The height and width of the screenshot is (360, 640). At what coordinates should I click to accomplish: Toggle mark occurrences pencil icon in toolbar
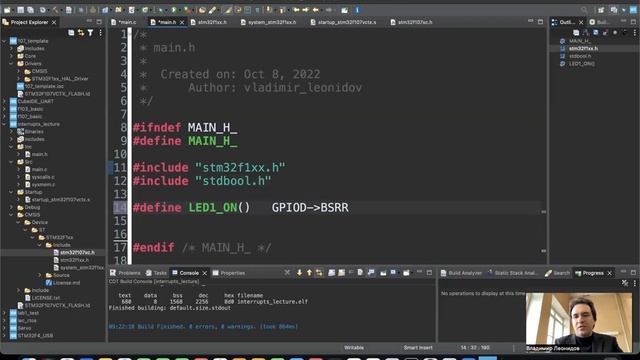[228, 10]
